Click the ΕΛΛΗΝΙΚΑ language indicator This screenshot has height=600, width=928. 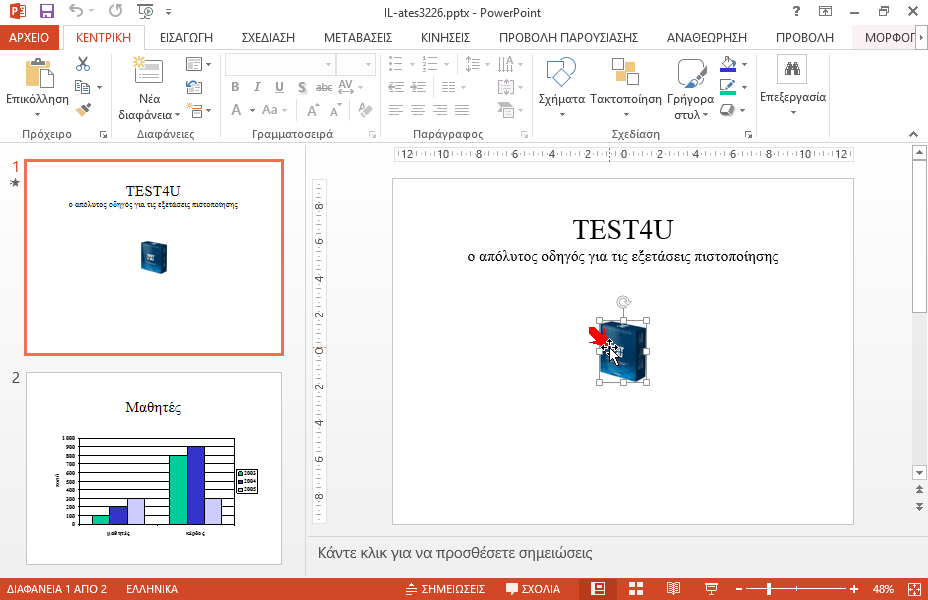point(152,589)
